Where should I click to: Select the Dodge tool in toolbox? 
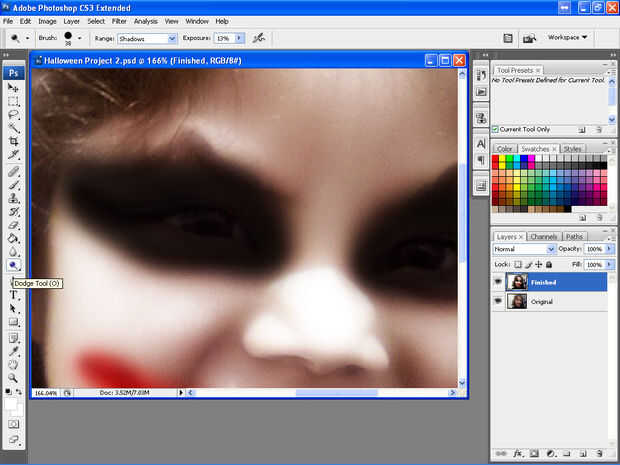tap(13, 265)
